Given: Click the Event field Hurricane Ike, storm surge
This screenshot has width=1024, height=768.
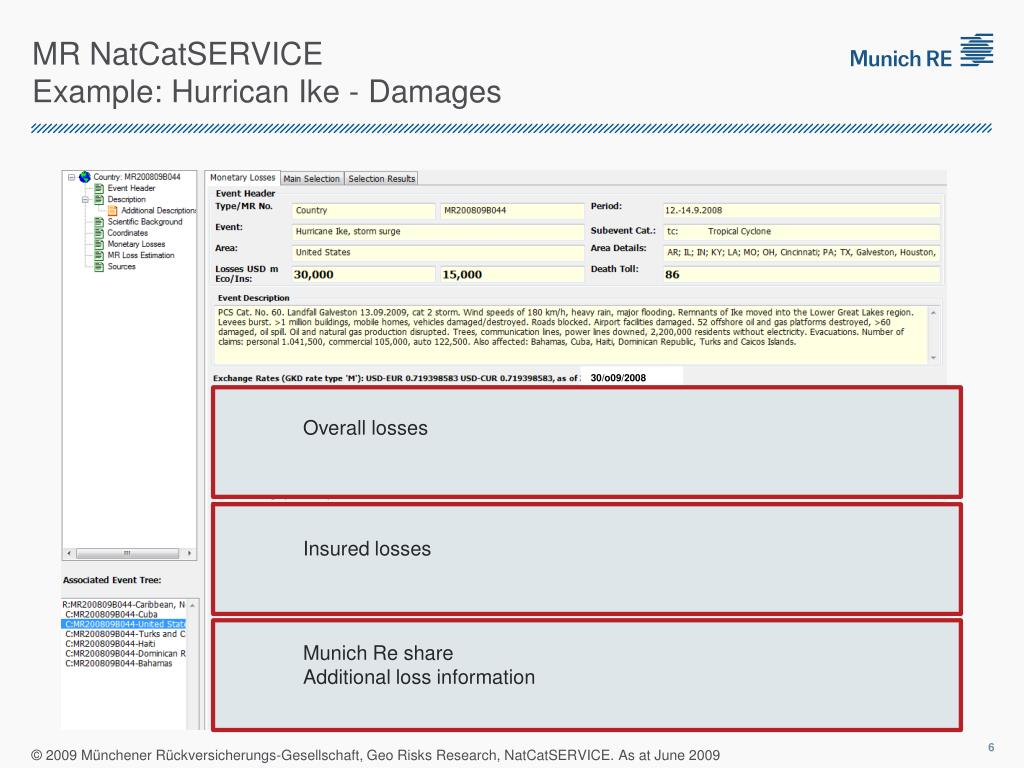Looking at the screenshot, I should (438, 231).
